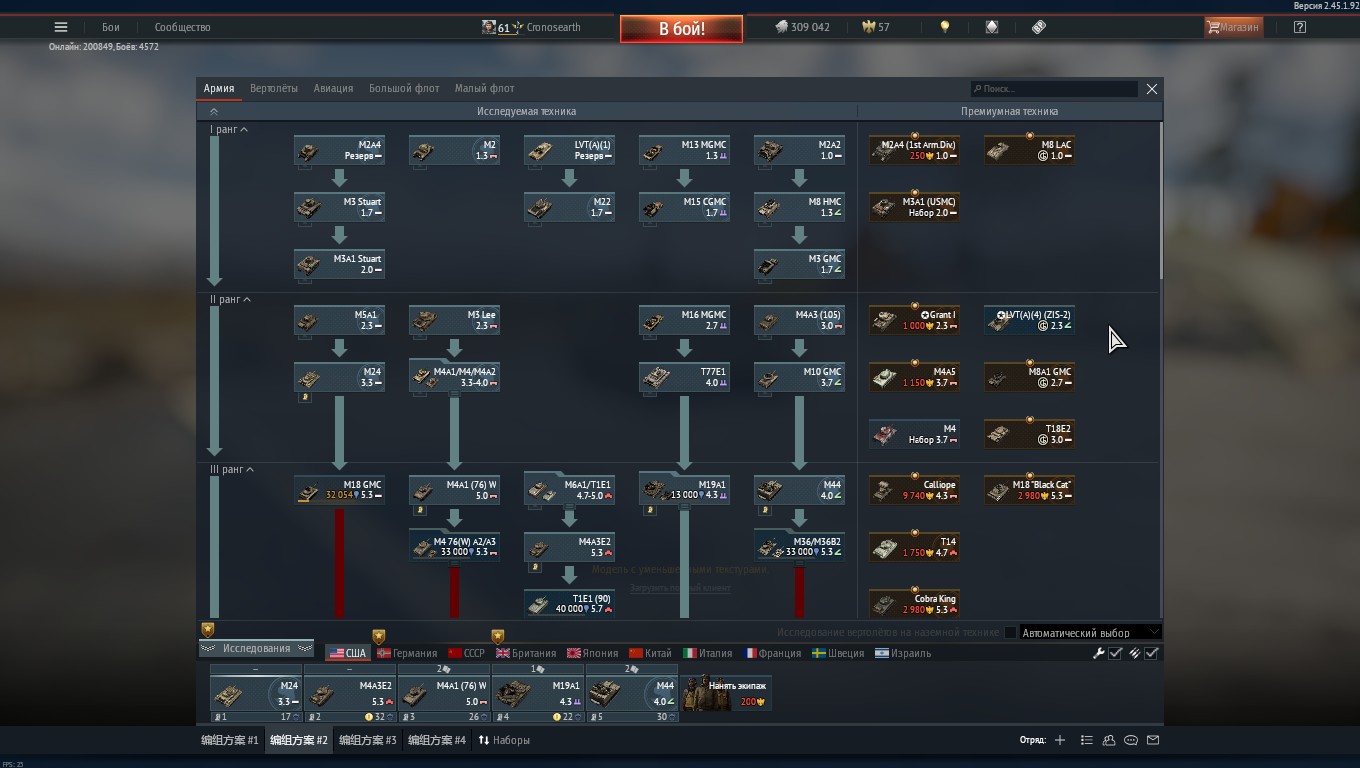Select the Франция nation flag

(x=772, y=653)
